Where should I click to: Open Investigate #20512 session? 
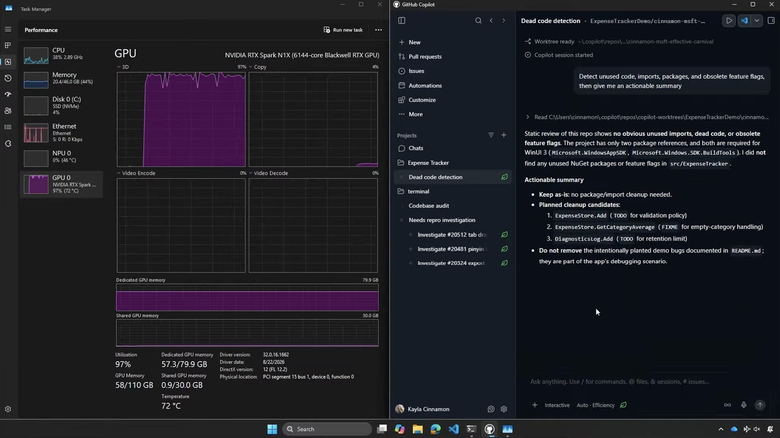[x=453, y=234]
